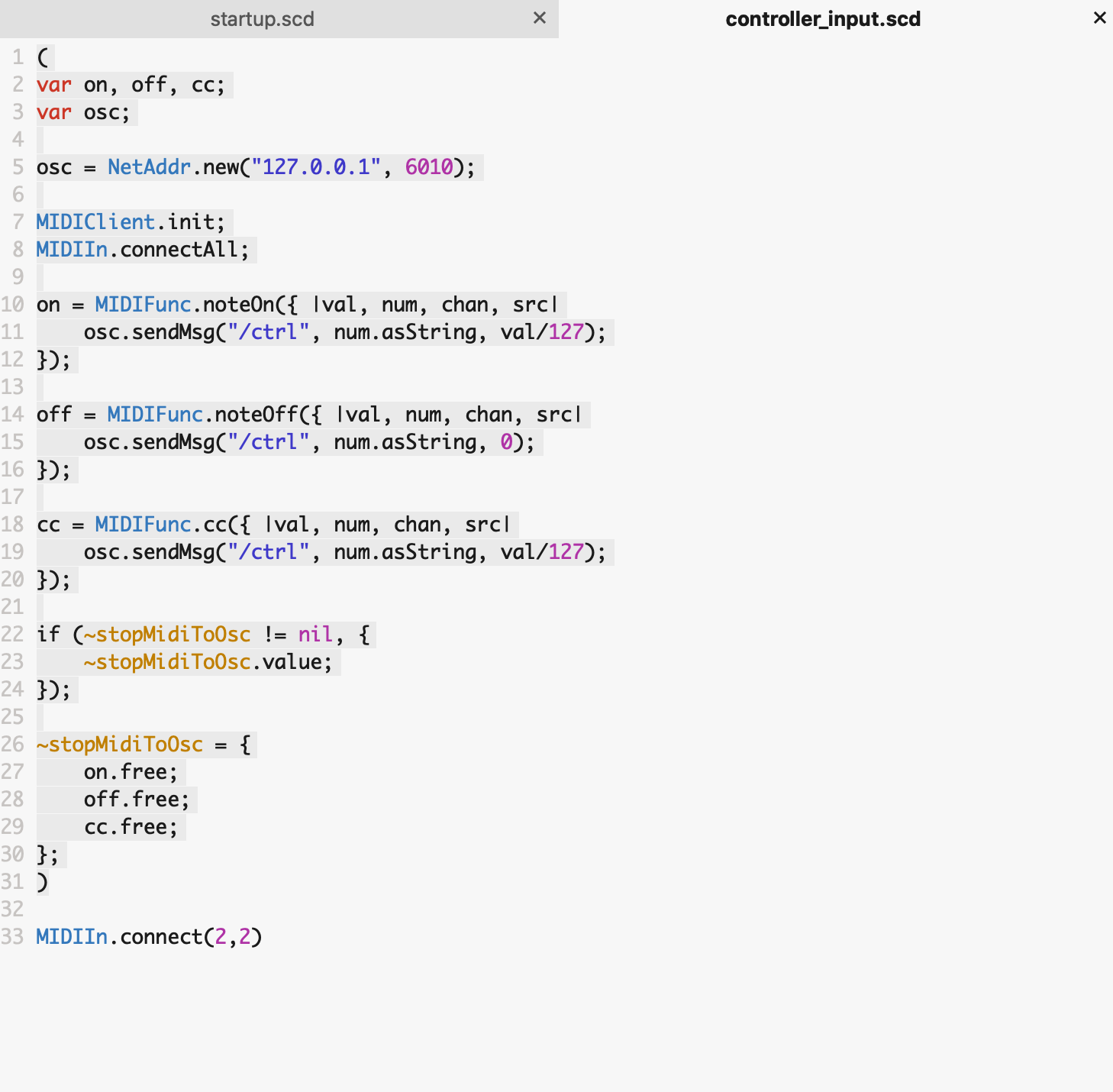Click line number 26 in the gutter
The image size is (1113, 1092).
click(13, 745)
